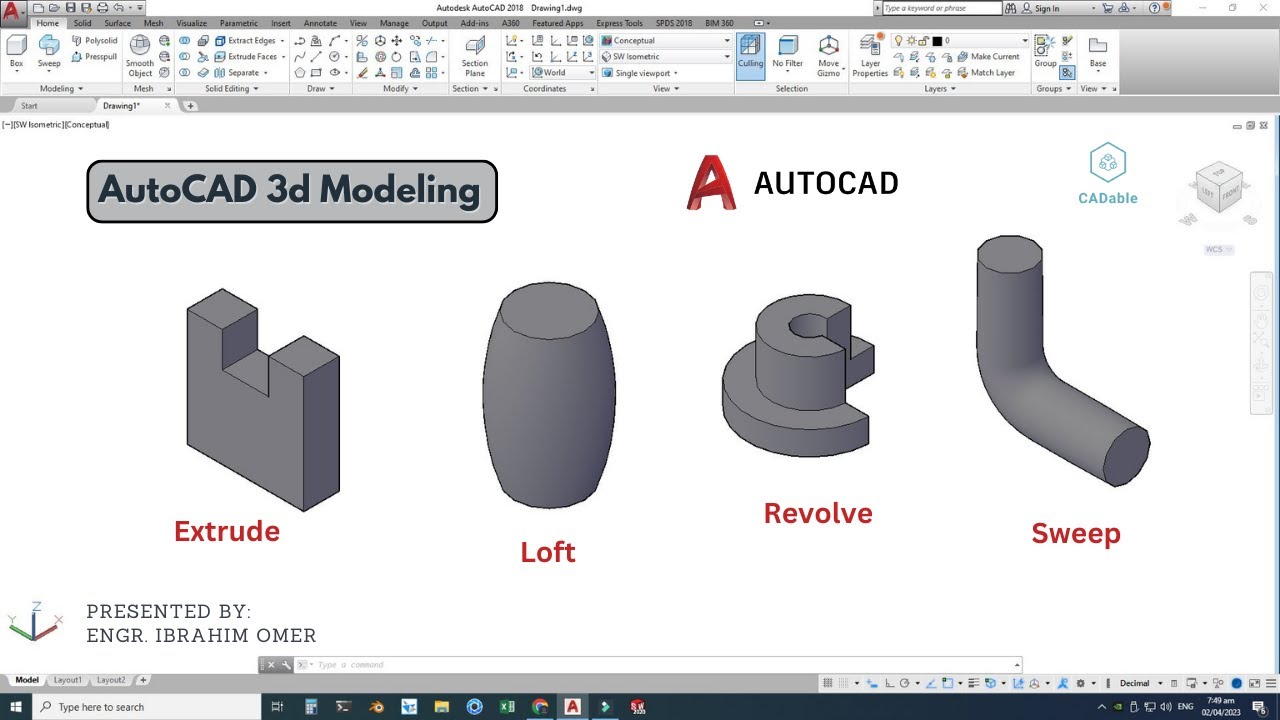Expand the Modeling panel
Screen dimensions: 1280x720
click(62, 89)
